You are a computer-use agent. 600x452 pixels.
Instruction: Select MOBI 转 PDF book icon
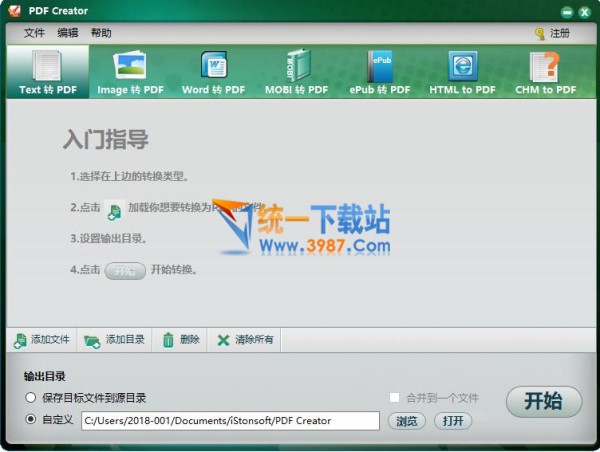[x=296, y=70]
